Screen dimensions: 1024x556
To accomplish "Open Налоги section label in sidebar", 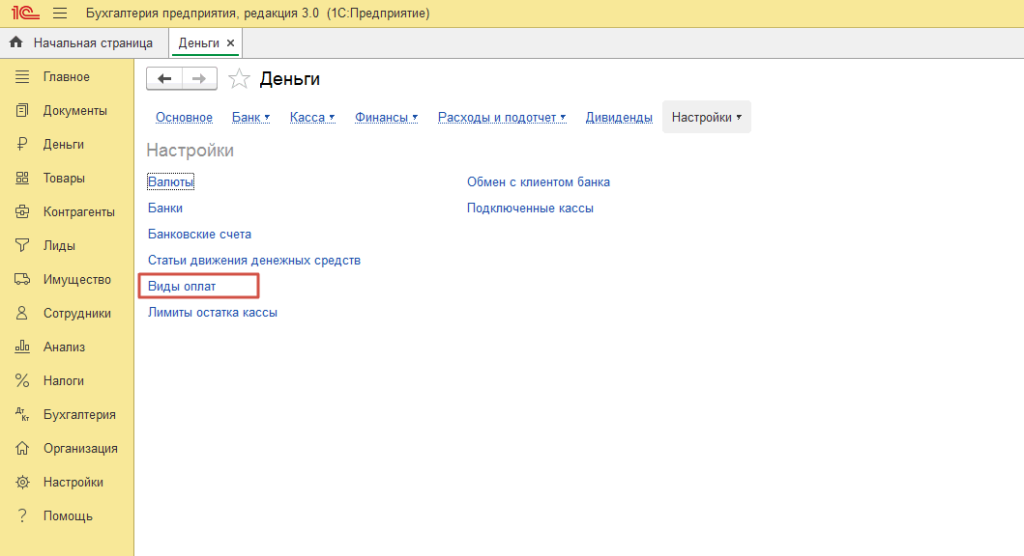I will point(63,380).
